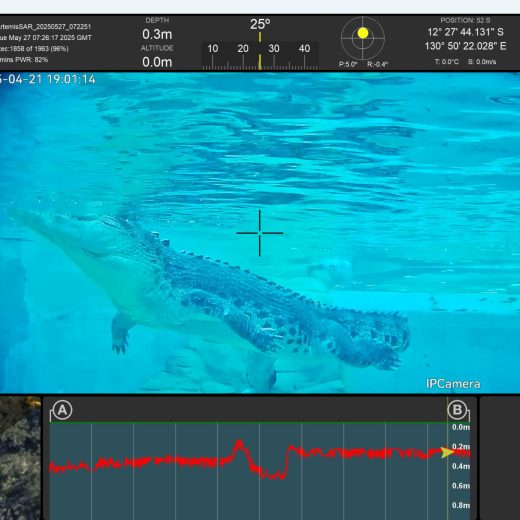Click the ArtemisSAR recording file name

click(x=45, y=27)
